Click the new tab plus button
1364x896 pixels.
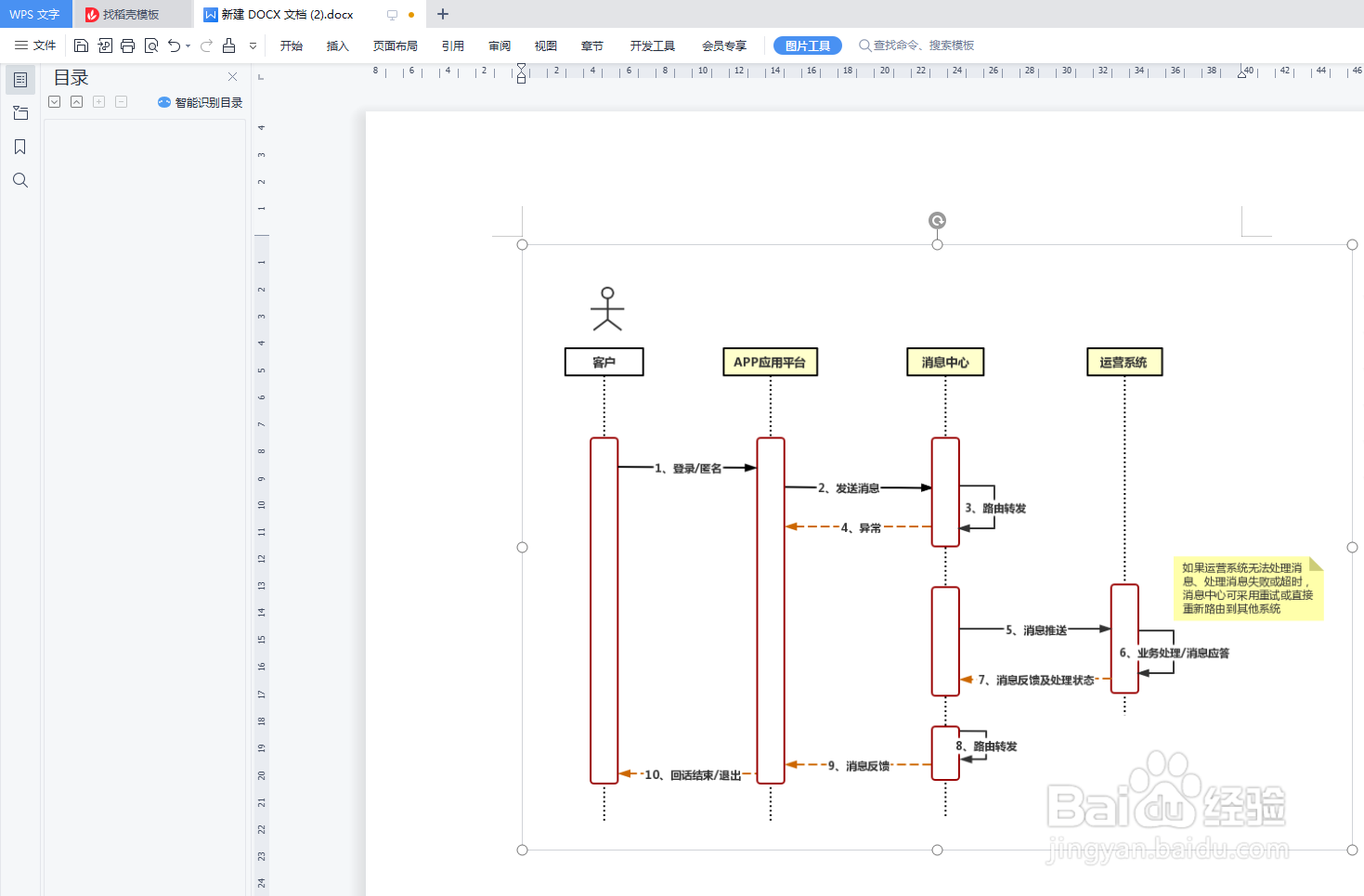point(443,14)
